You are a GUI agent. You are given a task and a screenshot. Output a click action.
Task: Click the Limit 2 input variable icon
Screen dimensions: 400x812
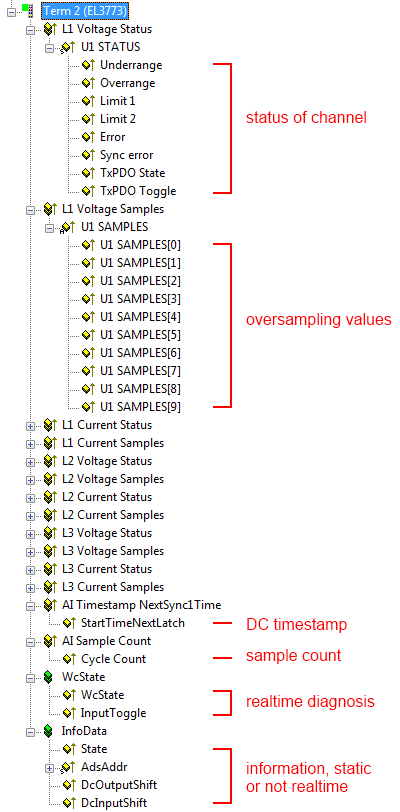pos(88,119)
